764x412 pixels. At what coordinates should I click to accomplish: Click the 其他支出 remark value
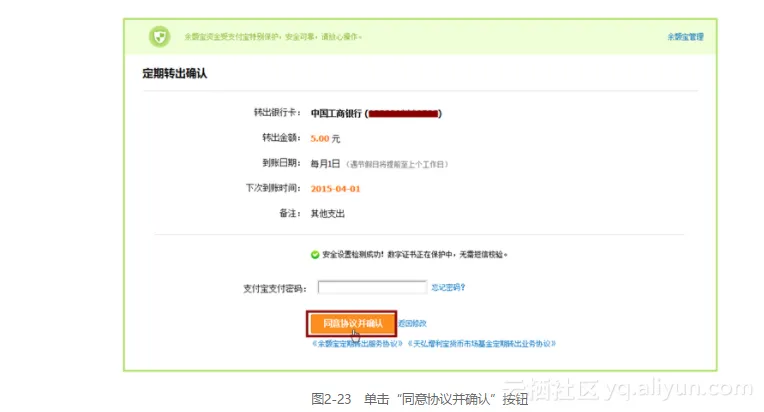[x=327, y=214]
